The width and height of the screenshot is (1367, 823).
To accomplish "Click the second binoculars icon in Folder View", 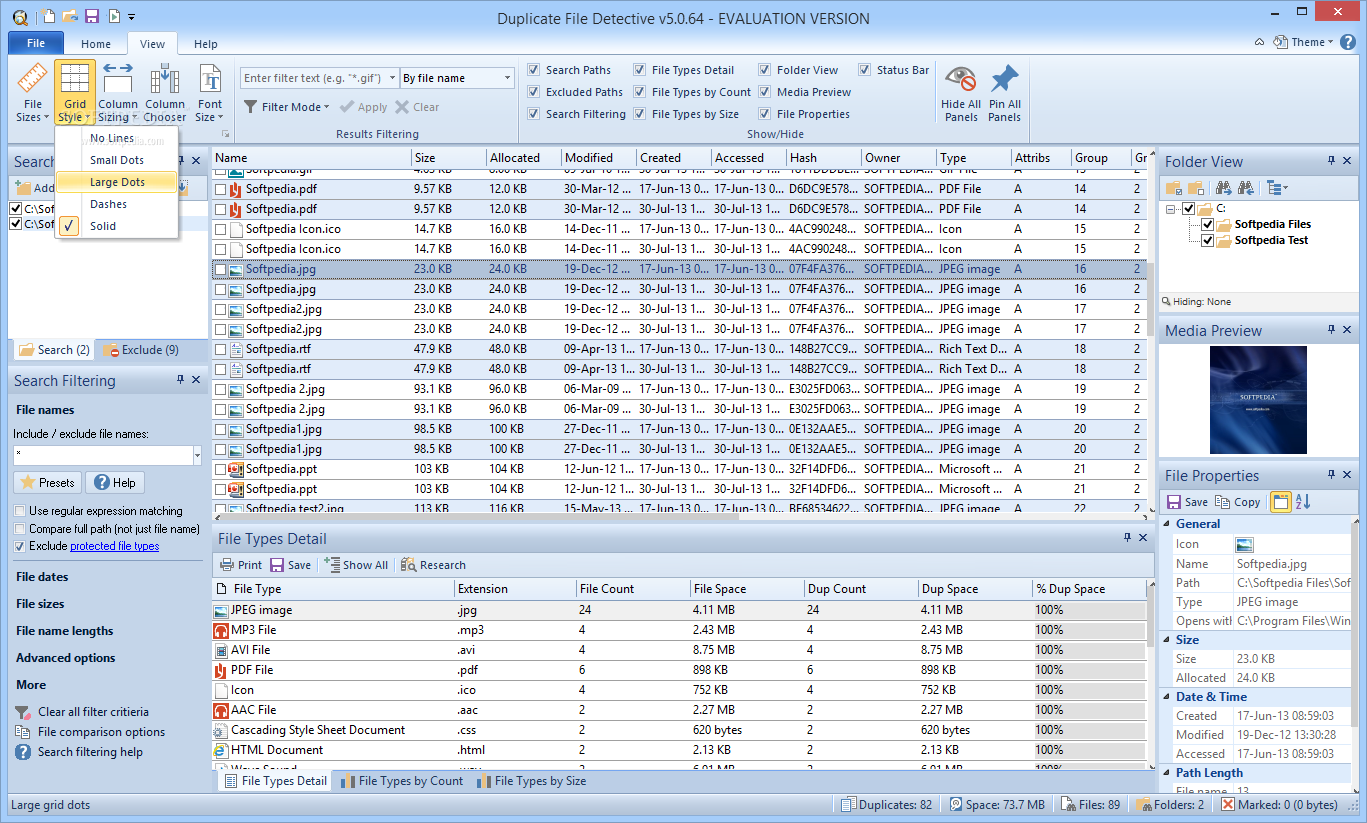I will pyautogui.click(x=1245, y=188).
